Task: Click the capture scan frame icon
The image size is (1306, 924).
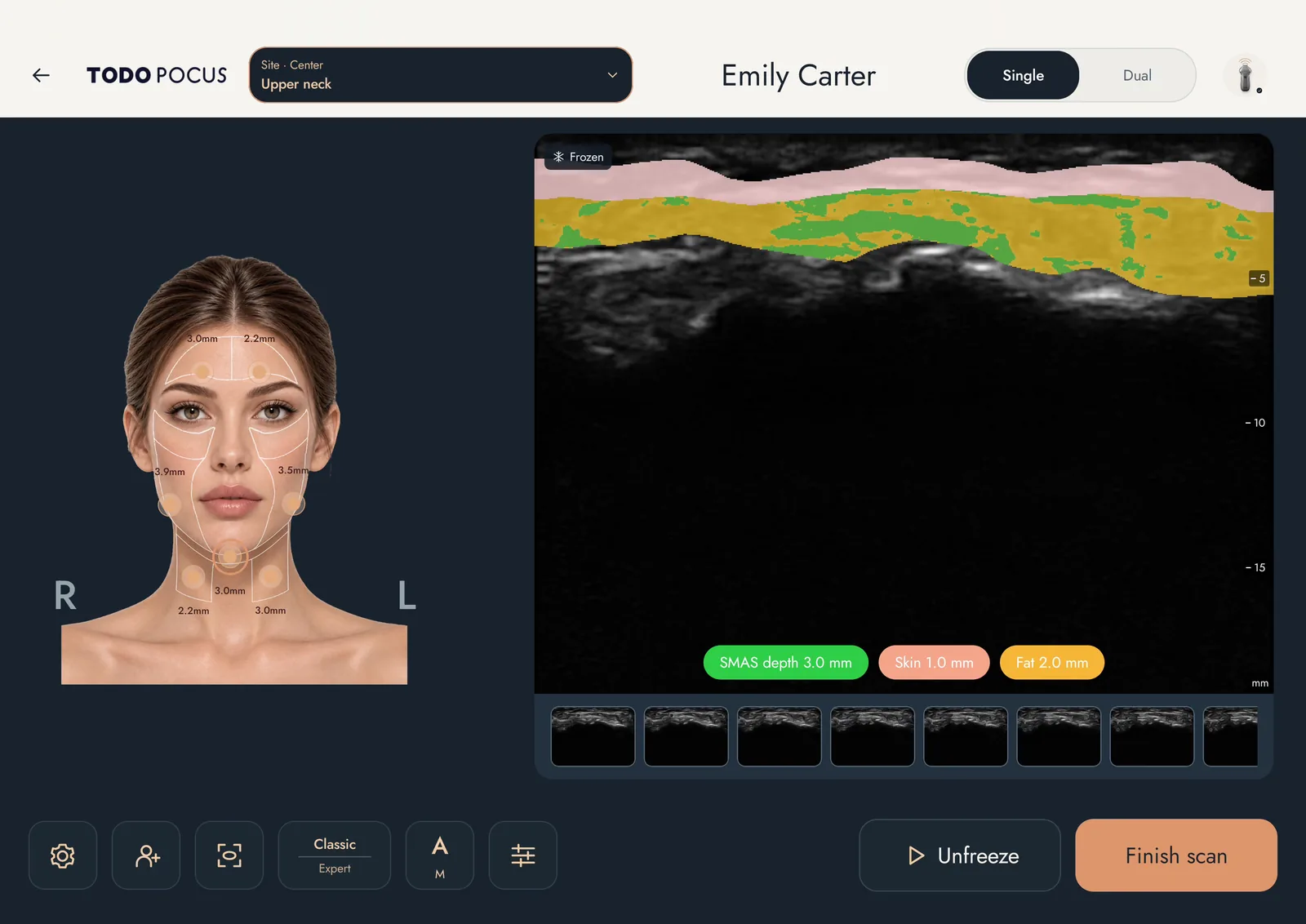Action: pos(229,855)
